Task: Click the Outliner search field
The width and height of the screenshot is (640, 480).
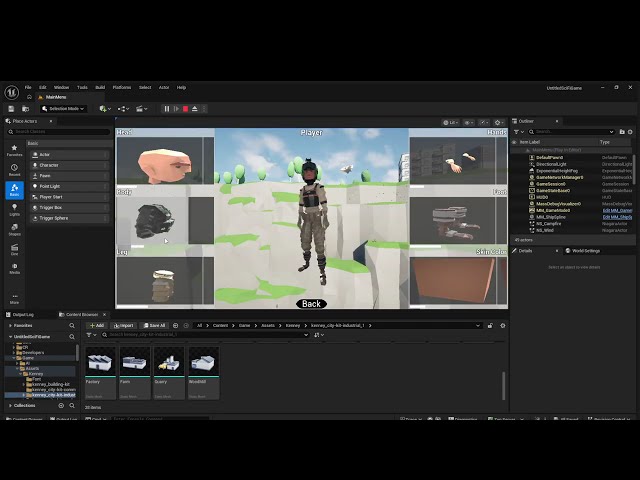Action: [x=571, y=132]
